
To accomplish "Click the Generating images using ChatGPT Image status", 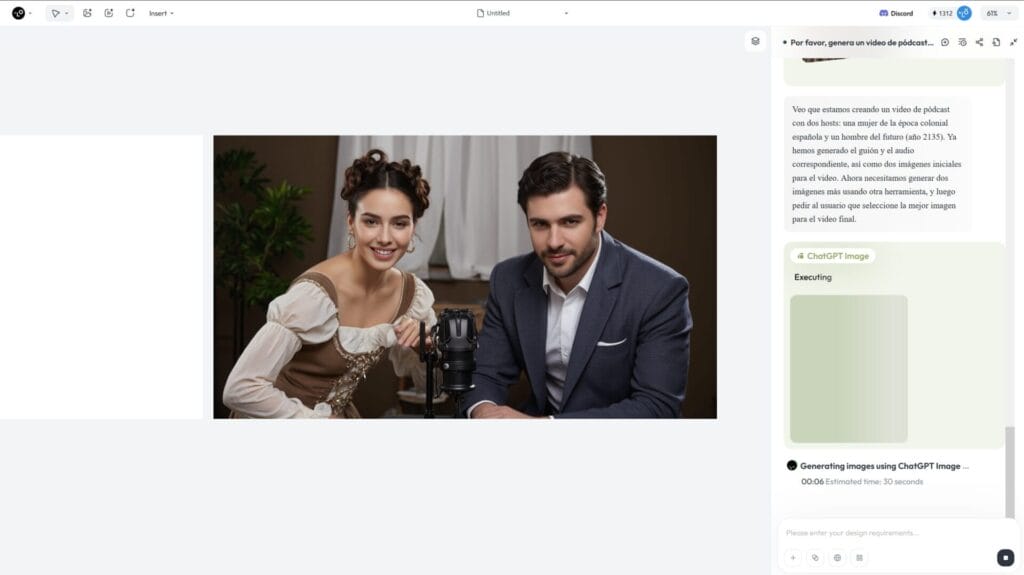I will click(884, 466).
